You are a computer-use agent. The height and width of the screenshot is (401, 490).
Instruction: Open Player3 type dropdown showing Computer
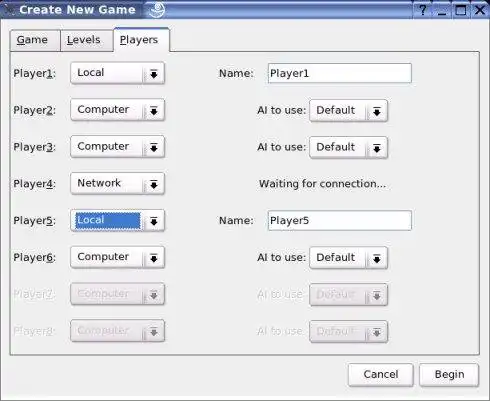117,147
